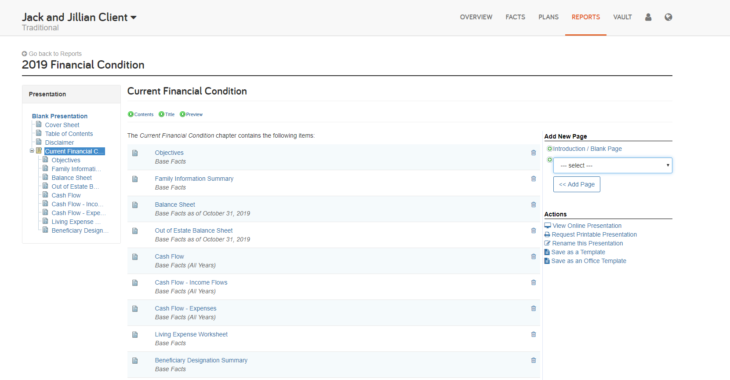Click Go back to Reports link
The width and height of the screenshot is (730, 380).
[55, 54]
